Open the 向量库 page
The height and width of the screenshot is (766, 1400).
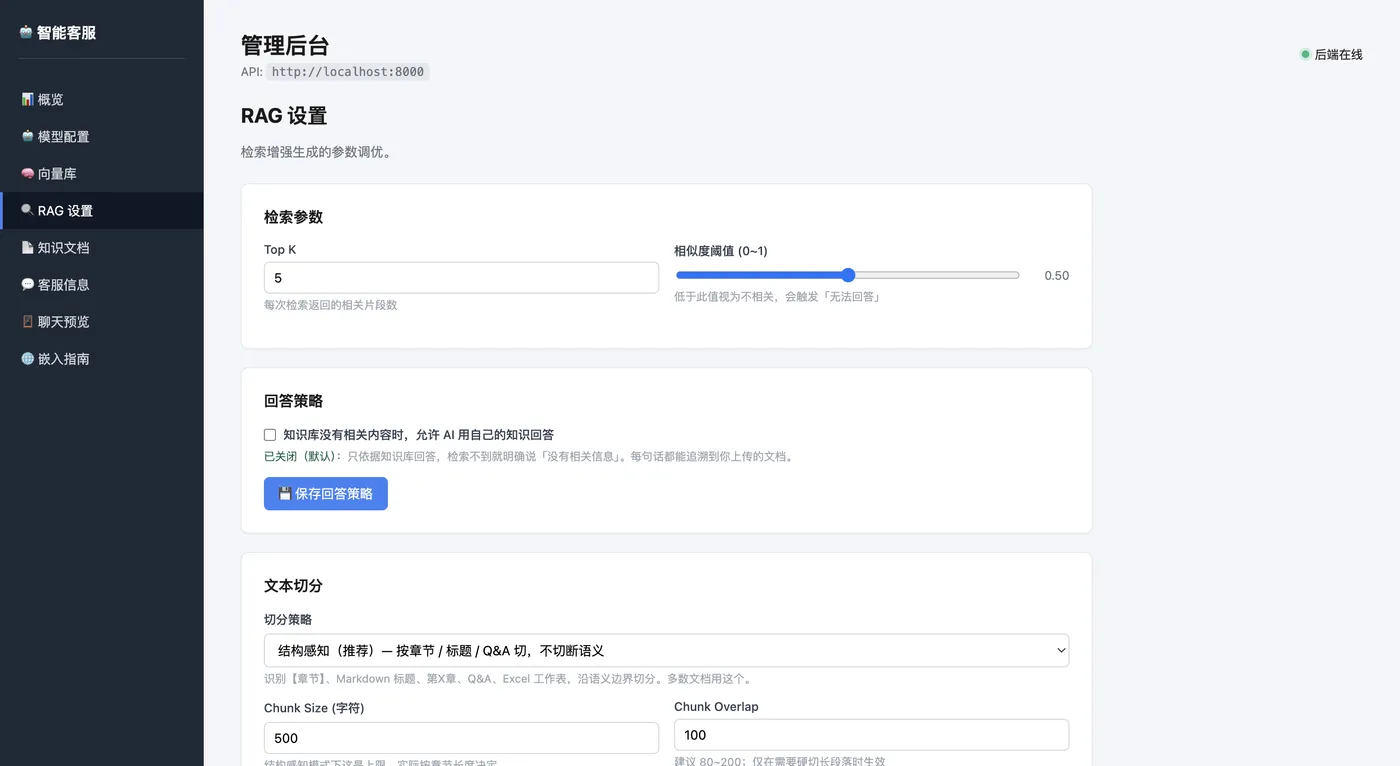(102, 173)
